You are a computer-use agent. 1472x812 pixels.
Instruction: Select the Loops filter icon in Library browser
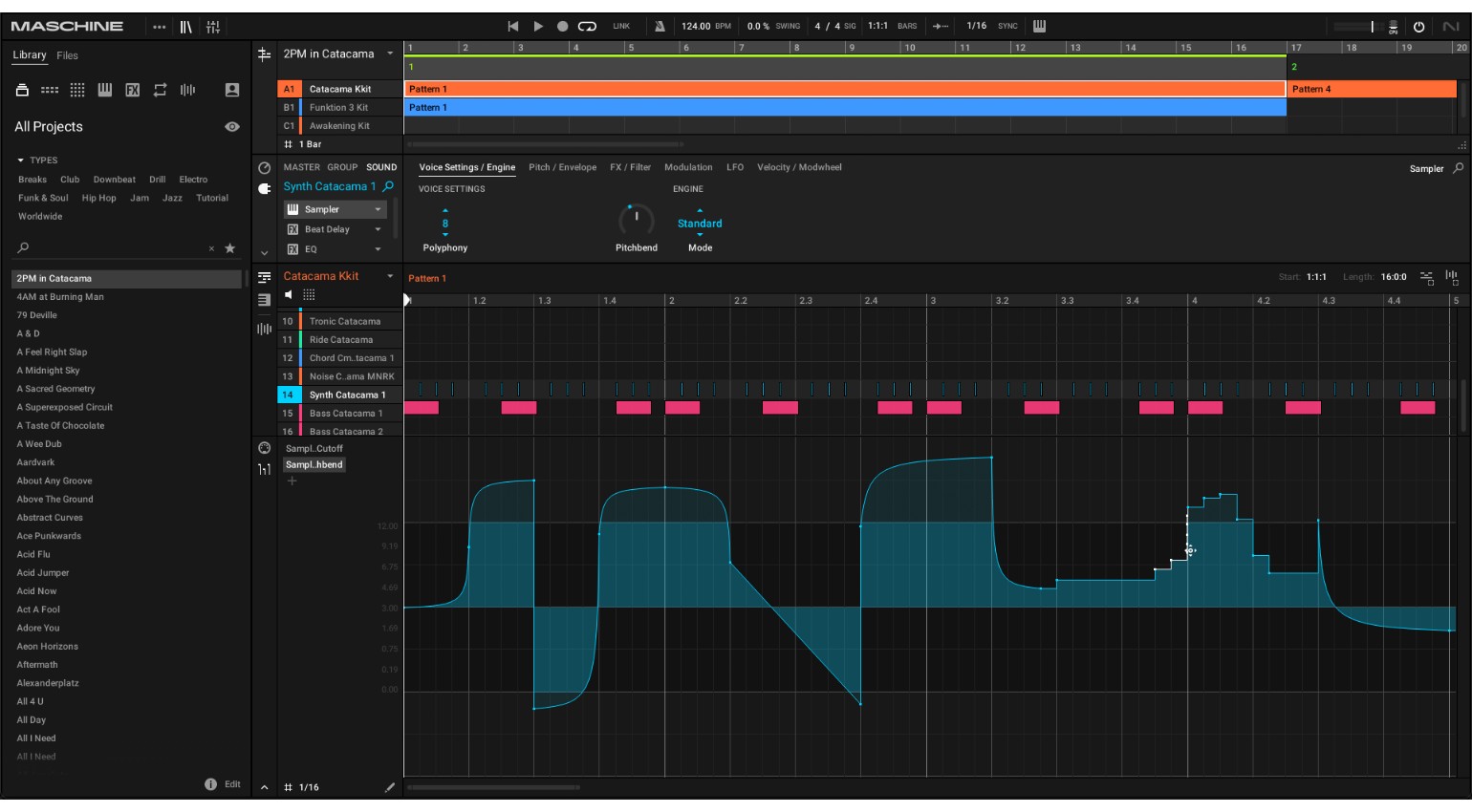point(159,89)
